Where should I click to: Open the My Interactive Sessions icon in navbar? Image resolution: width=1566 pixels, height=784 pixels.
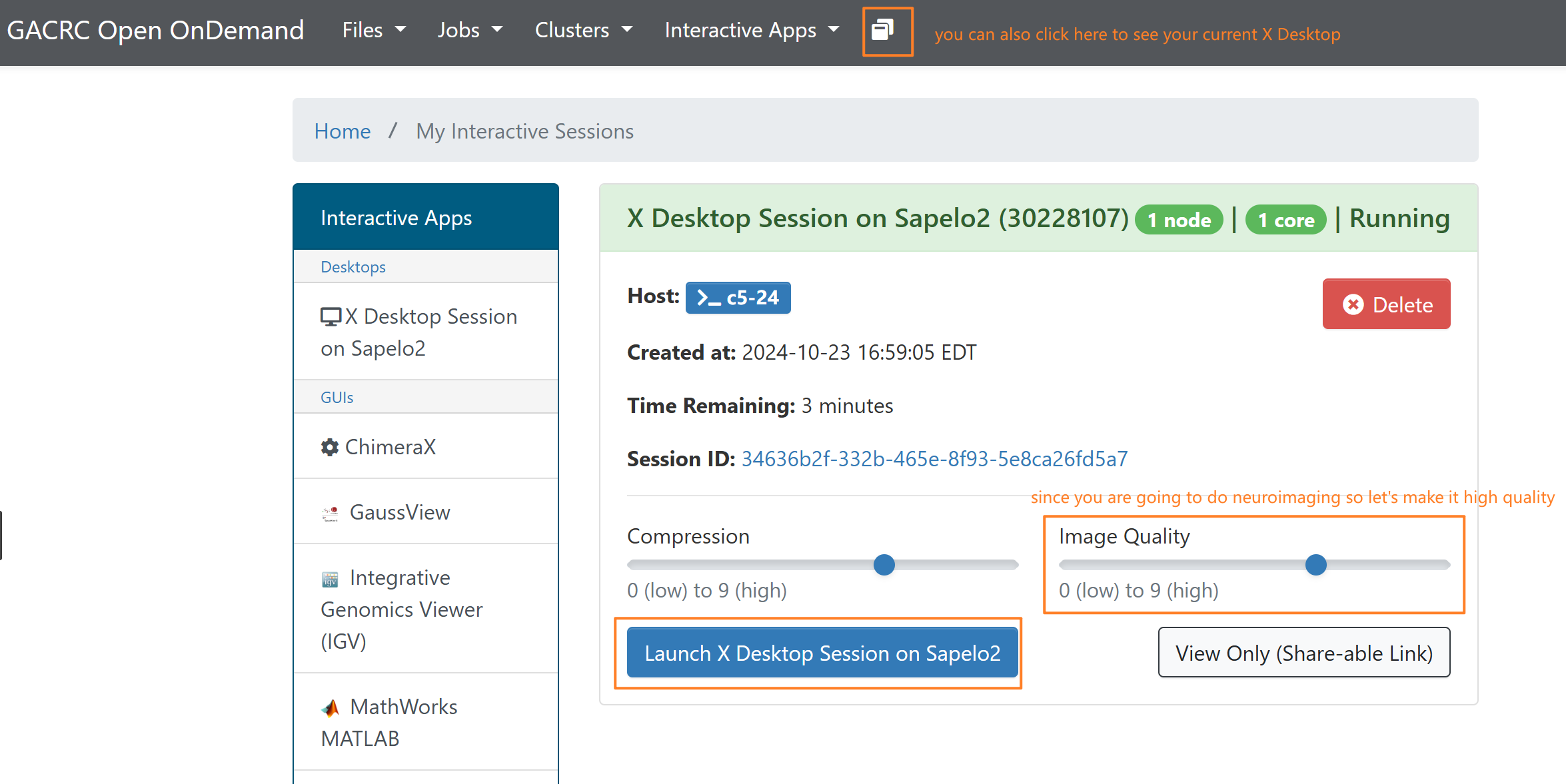point(883,30)
